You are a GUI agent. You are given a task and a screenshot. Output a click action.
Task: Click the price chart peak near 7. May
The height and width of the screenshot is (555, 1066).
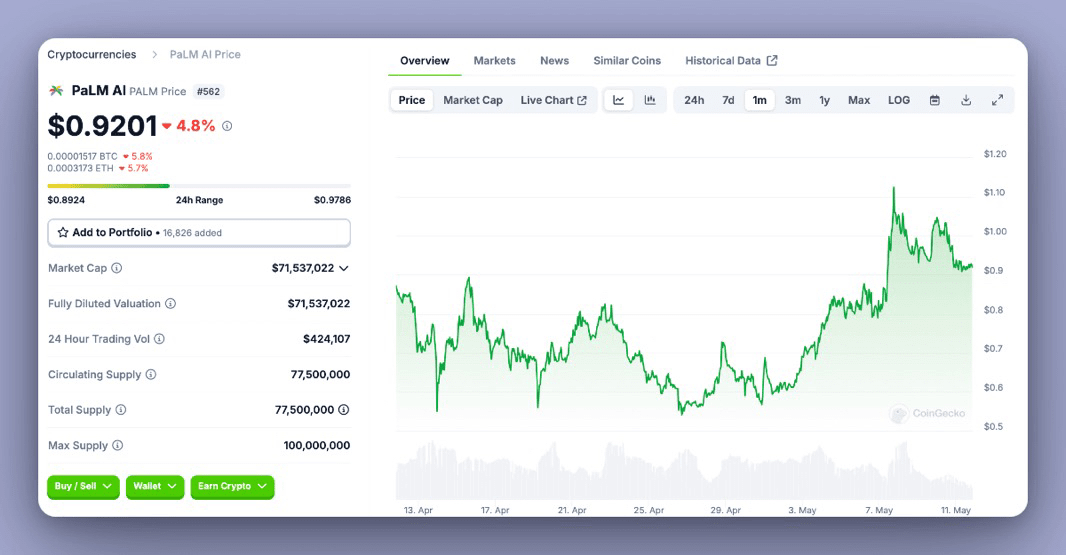click(893, 188)
